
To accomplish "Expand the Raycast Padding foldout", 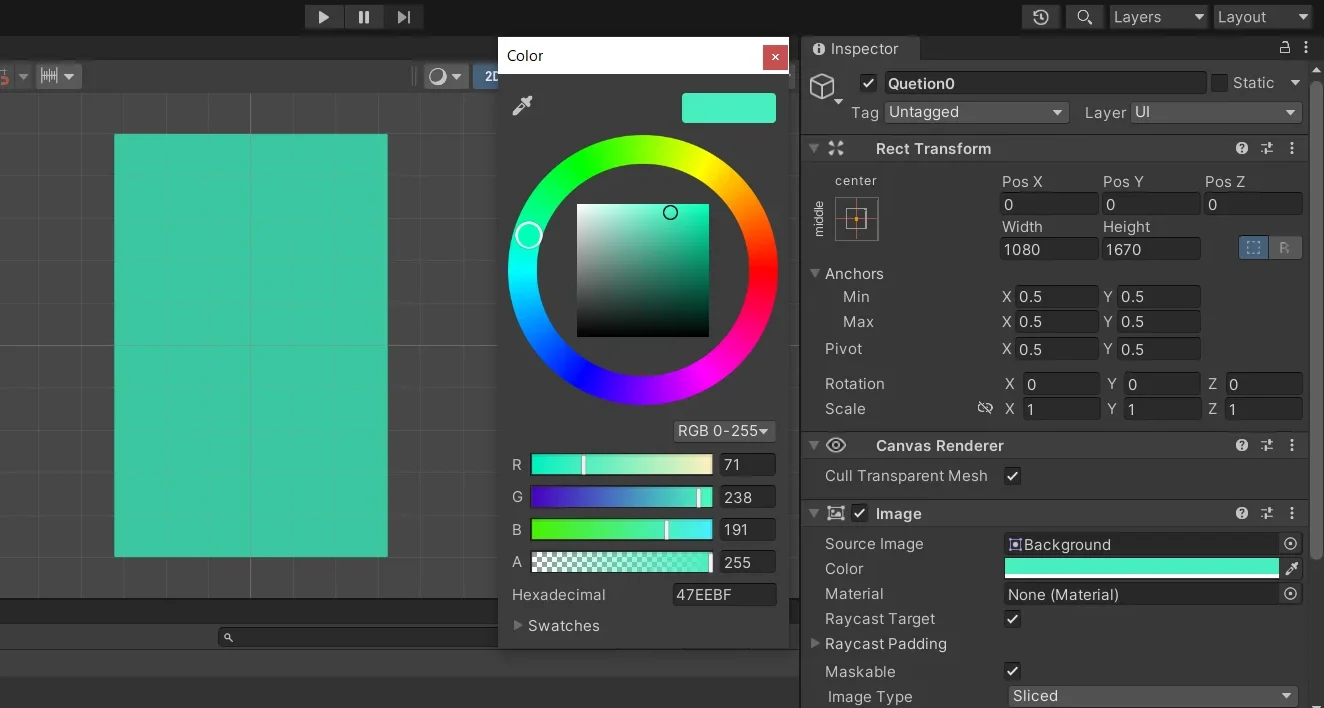I will 816,644.
